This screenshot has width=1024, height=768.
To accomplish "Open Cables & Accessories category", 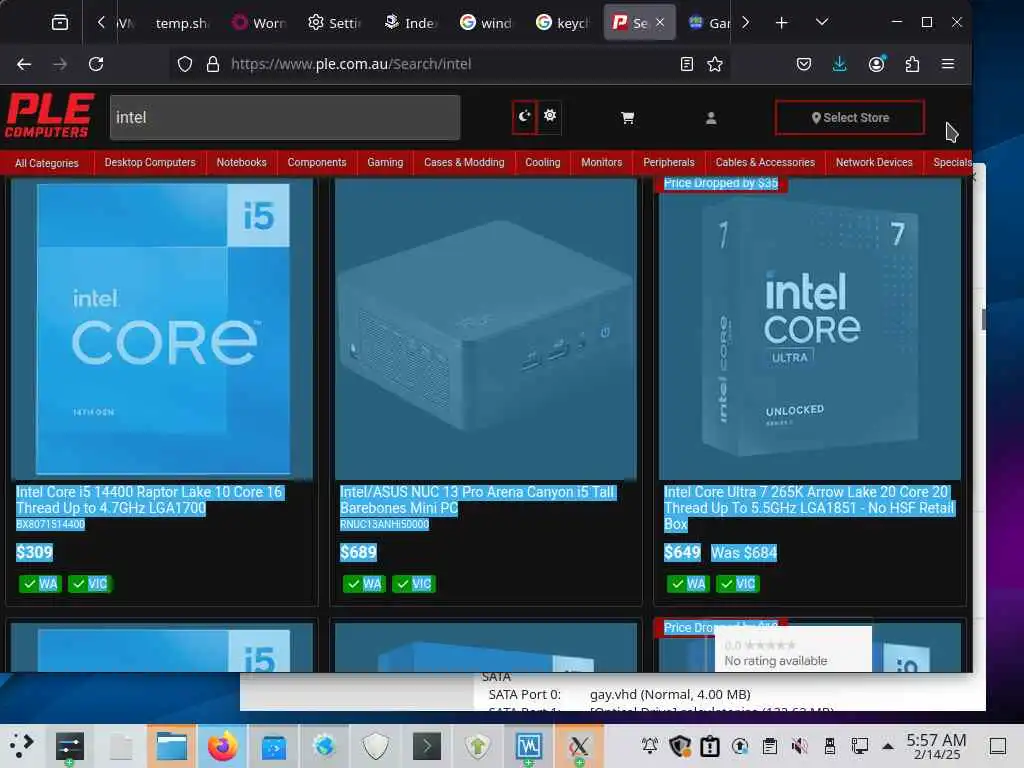I will 765,163.
